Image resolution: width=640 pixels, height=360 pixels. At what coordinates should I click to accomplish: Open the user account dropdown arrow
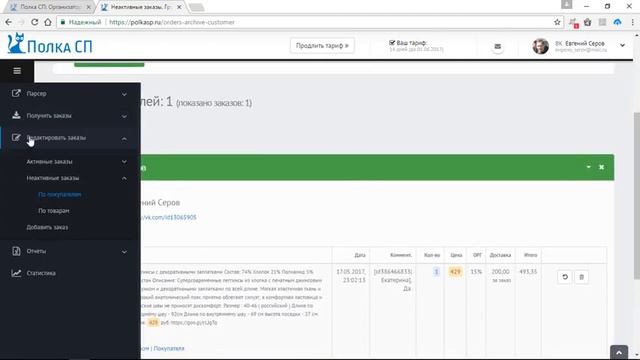pos(622,45)
